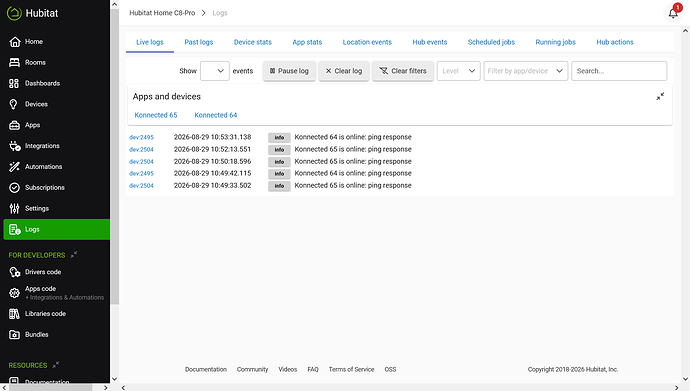Select the Logs sidebar icon
Image resolution: width=690 pixels, height=391 pixels.
[15, 230]
